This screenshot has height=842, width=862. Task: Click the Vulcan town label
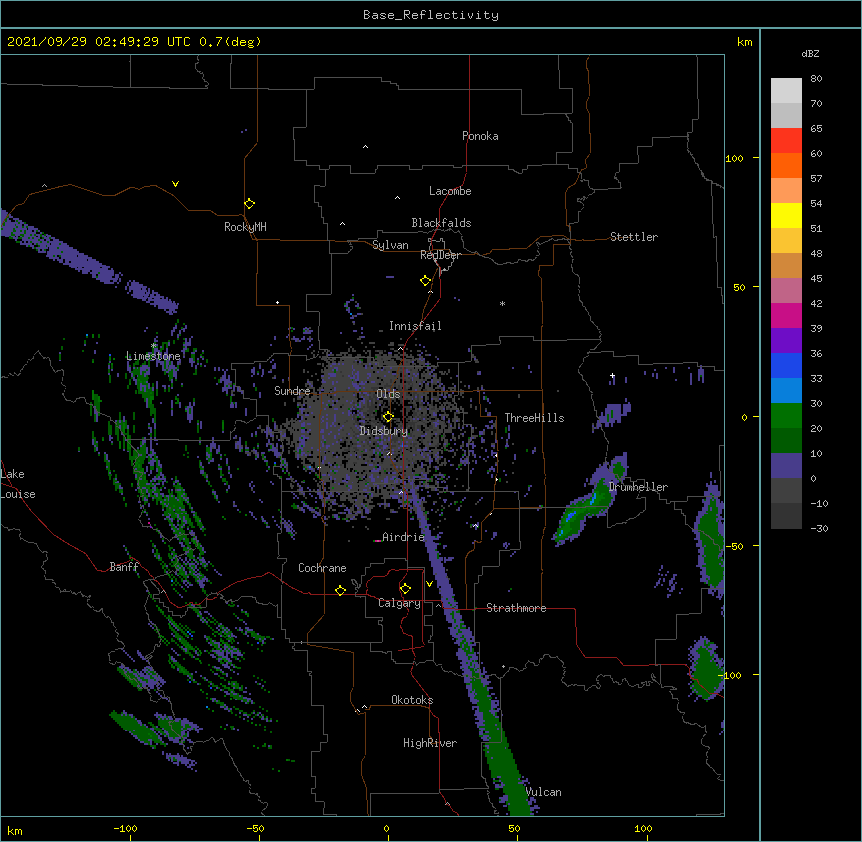(544, 792)
